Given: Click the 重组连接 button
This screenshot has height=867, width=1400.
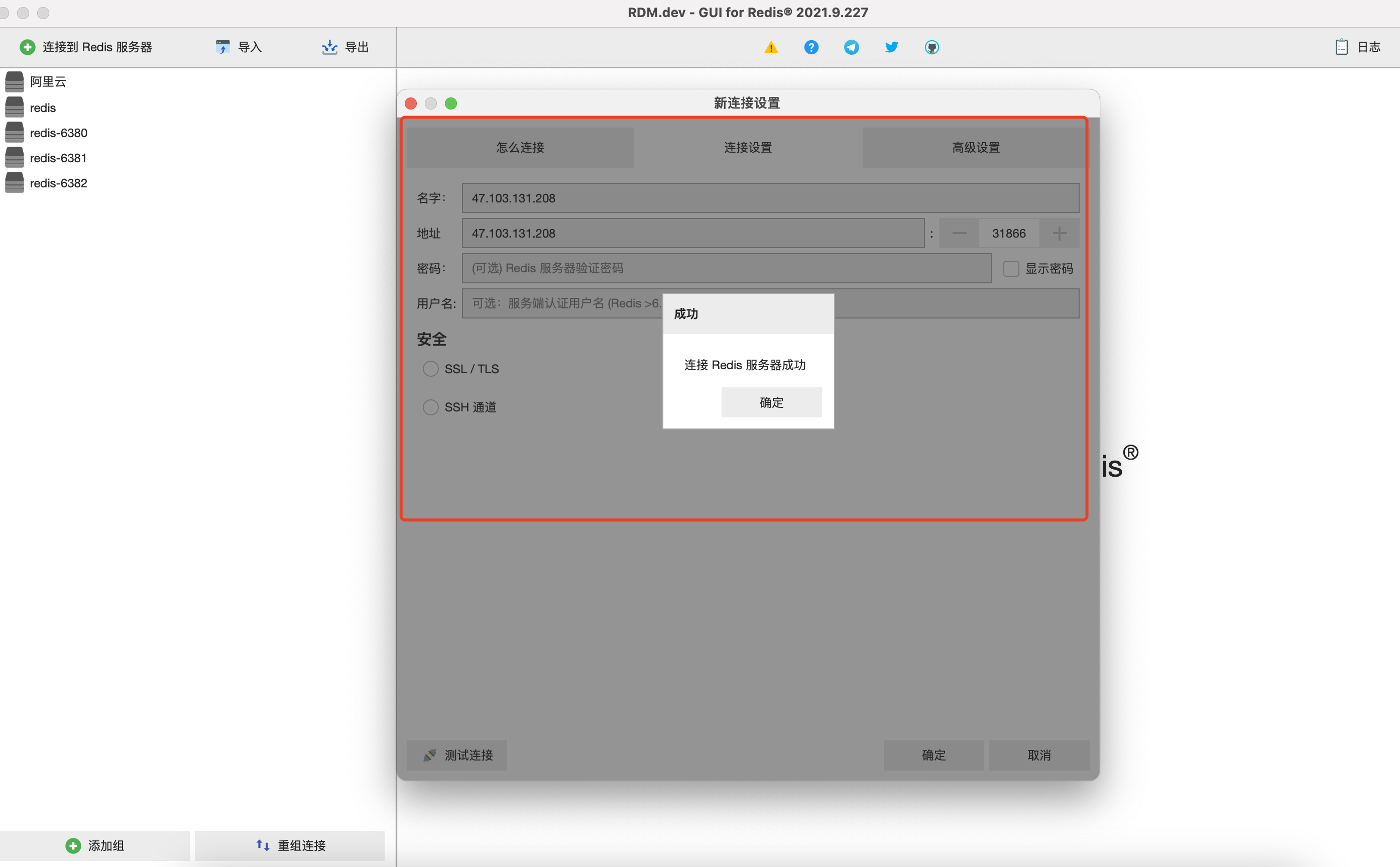Looking at the screenshot, I should pos(289,846).
